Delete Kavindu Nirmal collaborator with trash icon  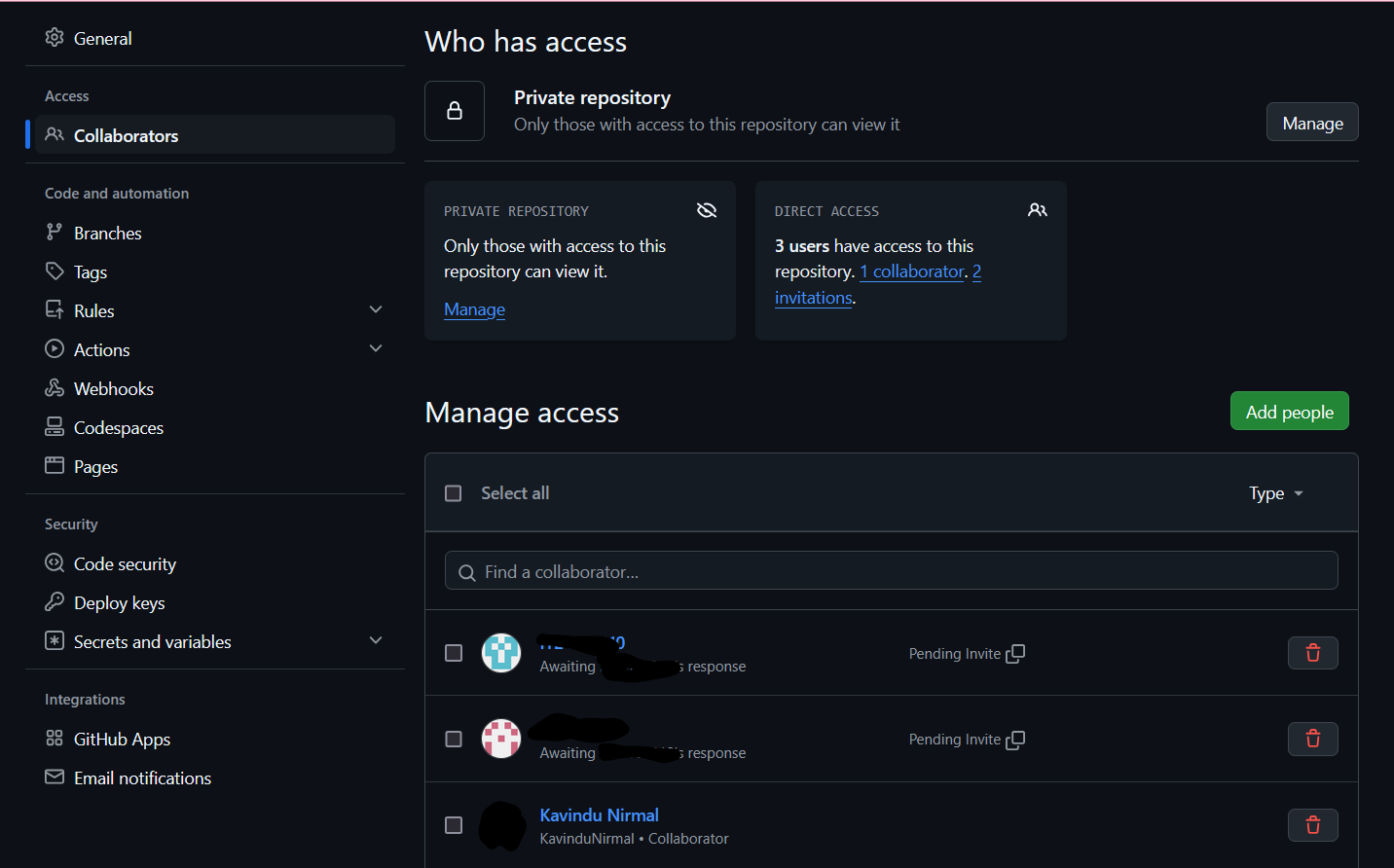point(1312,825)
